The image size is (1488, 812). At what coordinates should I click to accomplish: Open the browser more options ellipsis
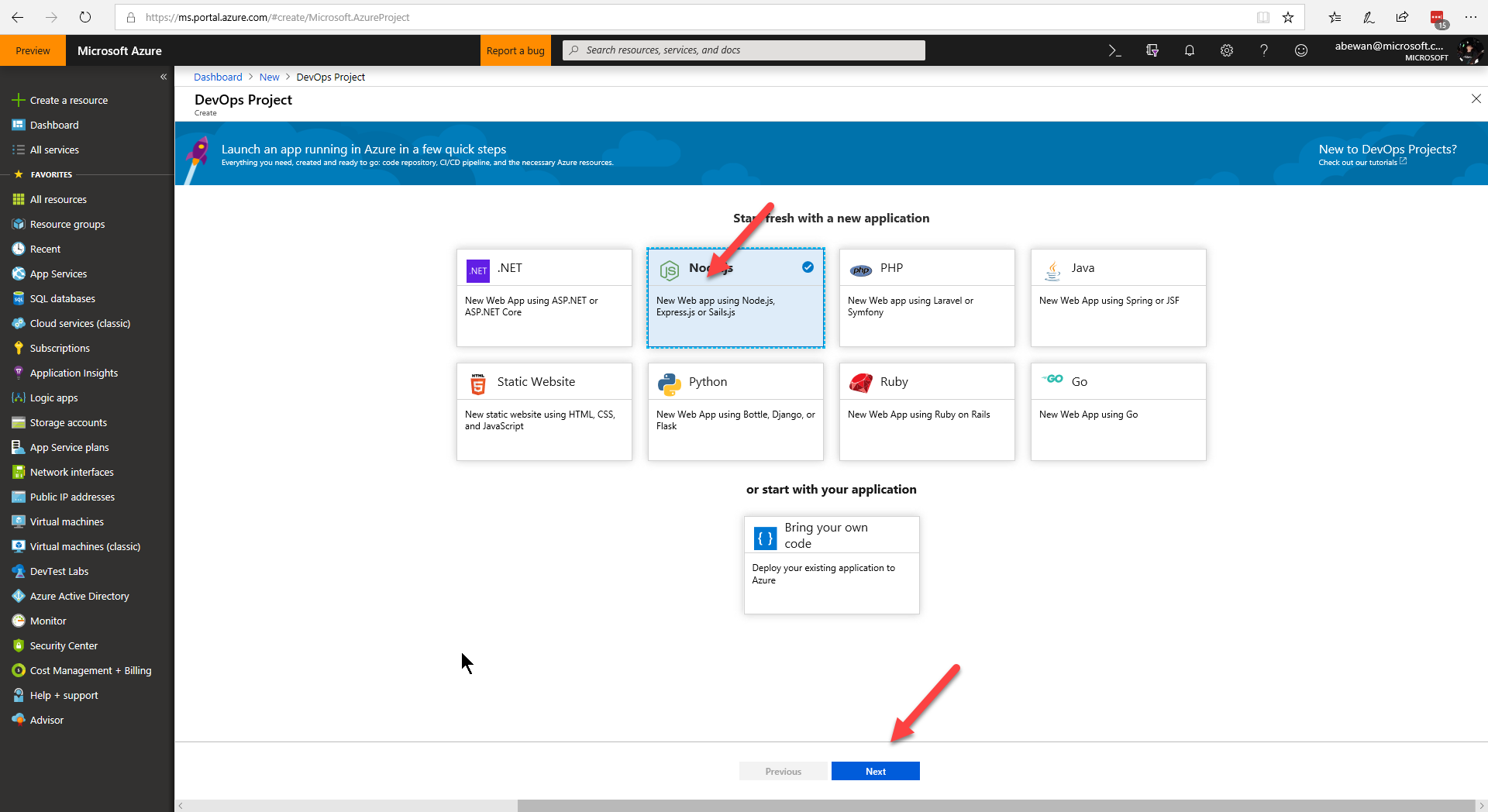[x=1470, y=17]
